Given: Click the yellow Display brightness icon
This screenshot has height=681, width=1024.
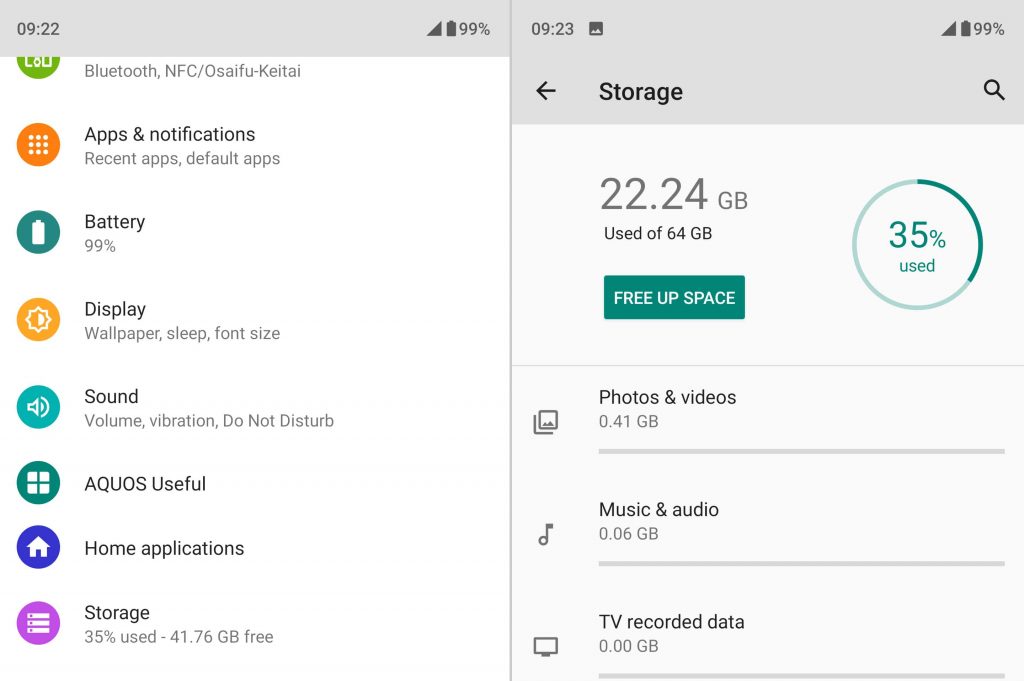Looking at the screenshot, I should tap(38, 319).
